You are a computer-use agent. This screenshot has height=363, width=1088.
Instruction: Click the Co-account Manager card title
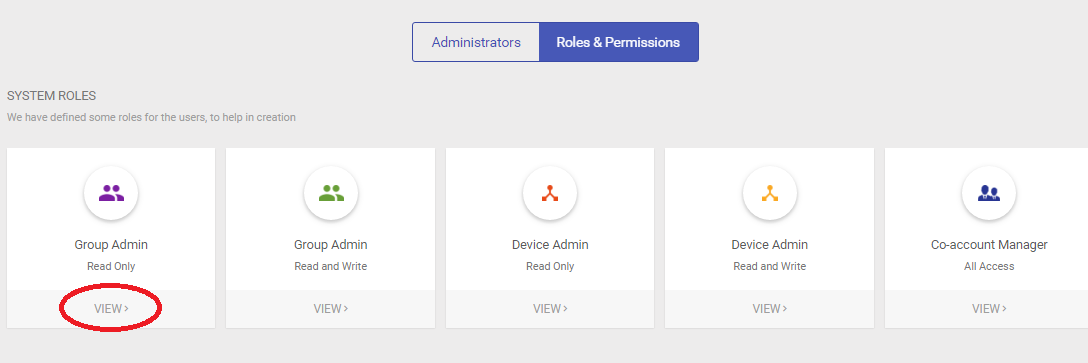[989, 245]
